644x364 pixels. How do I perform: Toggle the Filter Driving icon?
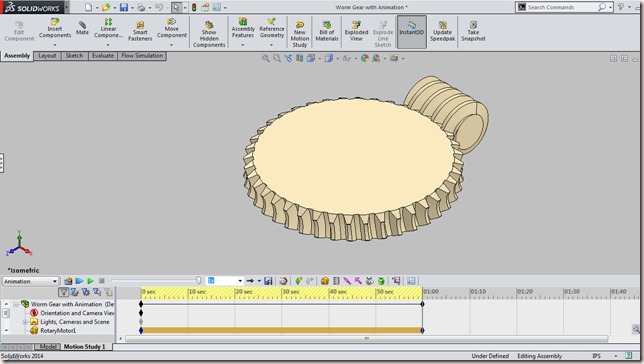tap(85, 292)
